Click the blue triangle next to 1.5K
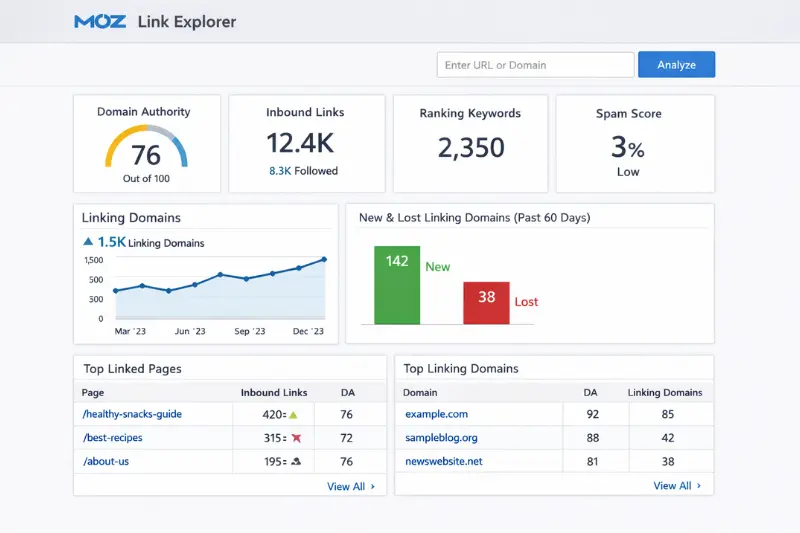This screenshot has width=800, height=533. tap(88, 241)
